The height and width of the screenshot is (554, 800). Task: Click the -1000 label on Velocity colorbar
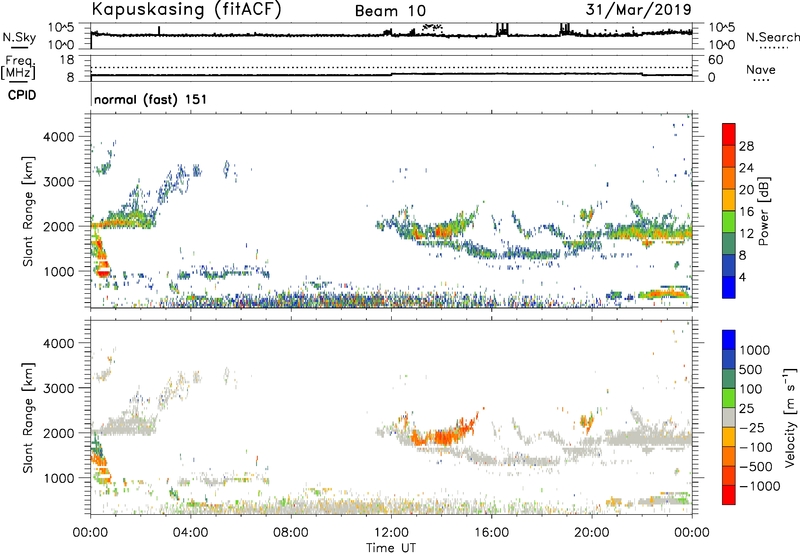click(x=759, y=486)
